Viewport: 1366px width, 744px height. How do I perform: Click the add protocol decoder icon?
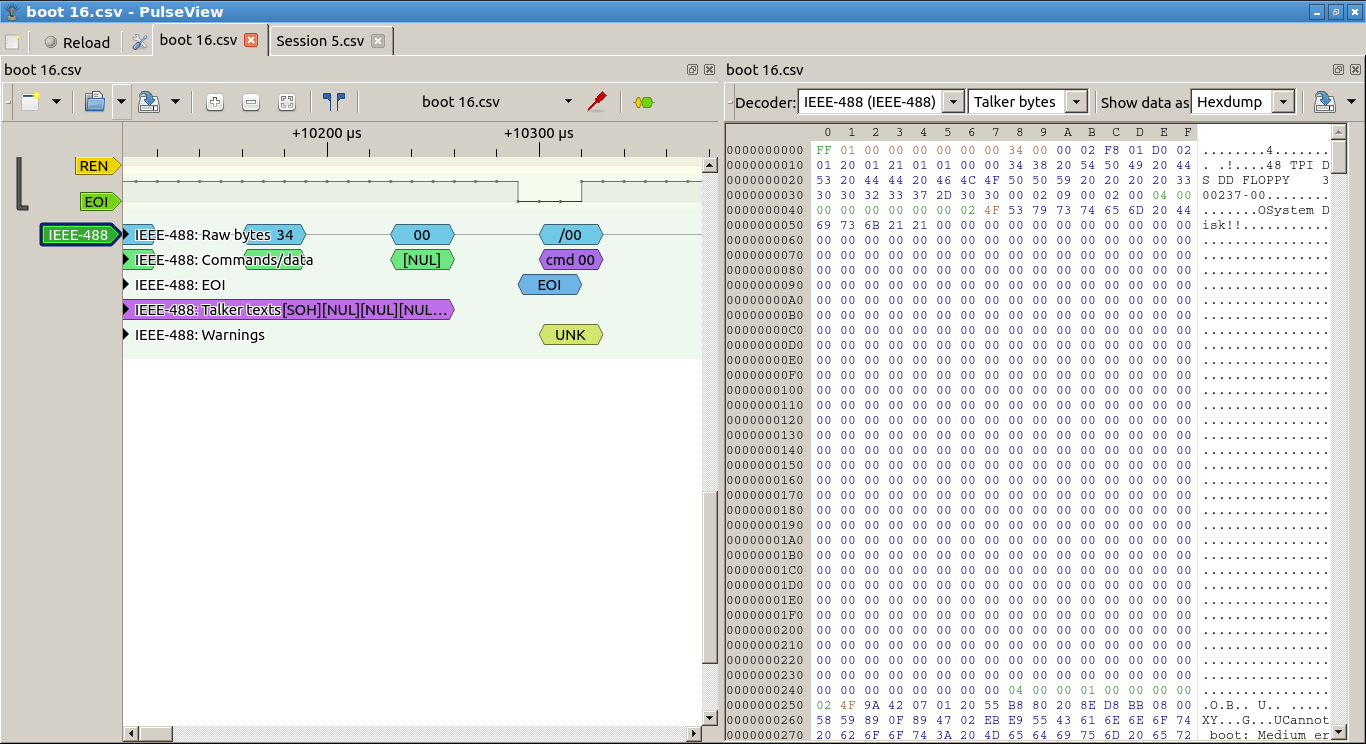(643, 102)
